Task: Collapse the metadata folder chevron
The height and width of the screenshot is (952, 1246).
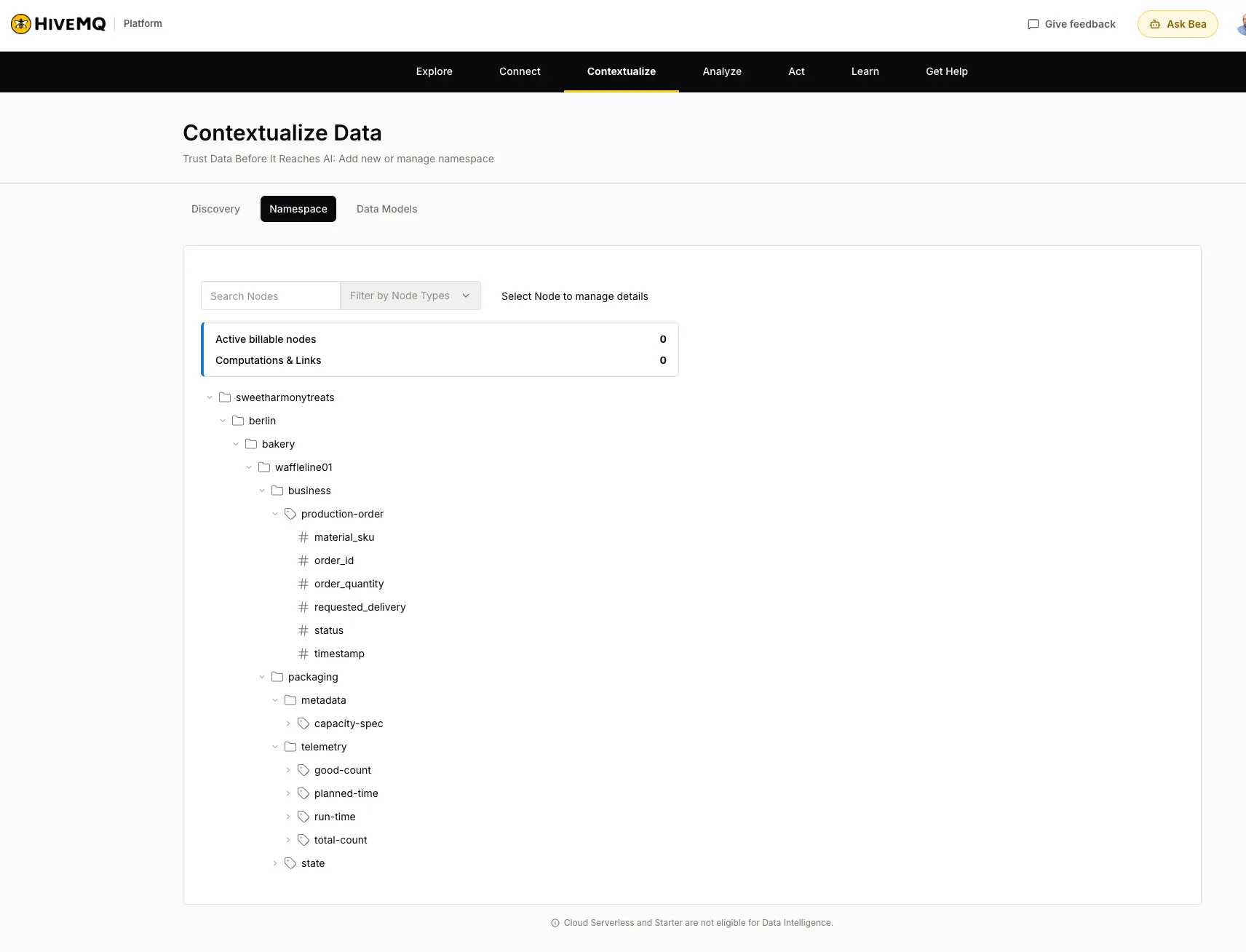Action: 275,700
